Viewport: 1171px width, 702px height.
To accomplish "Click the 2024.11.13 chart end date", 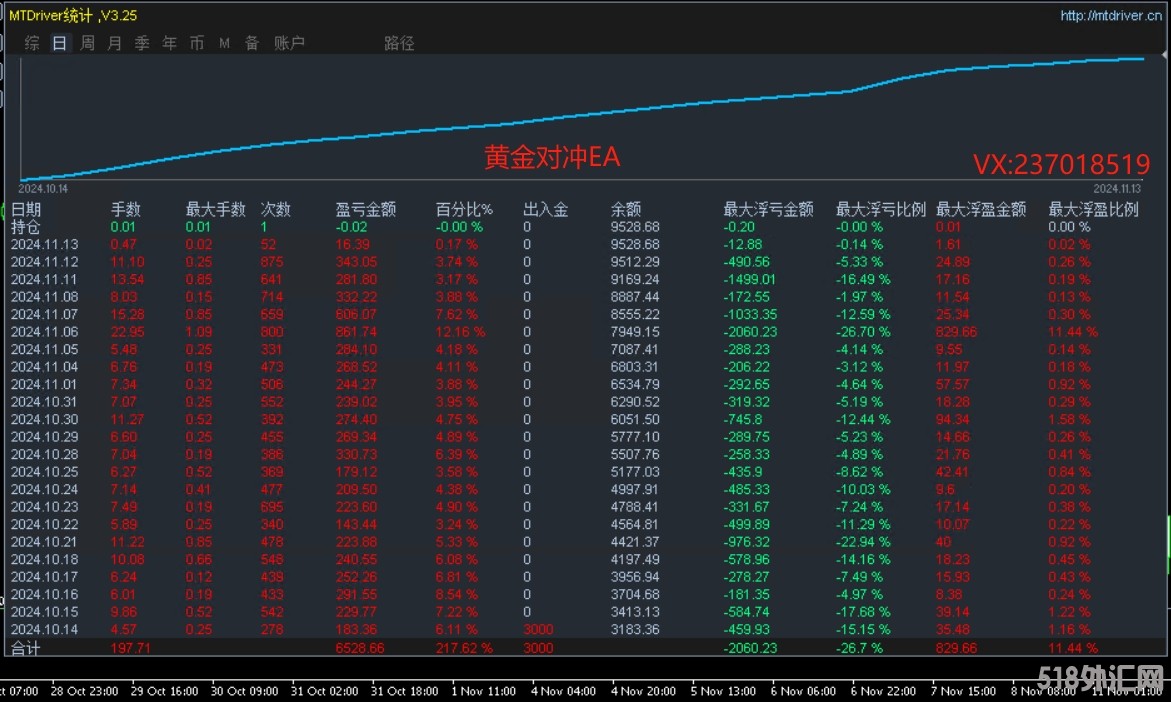I will tap(1117, 189).
